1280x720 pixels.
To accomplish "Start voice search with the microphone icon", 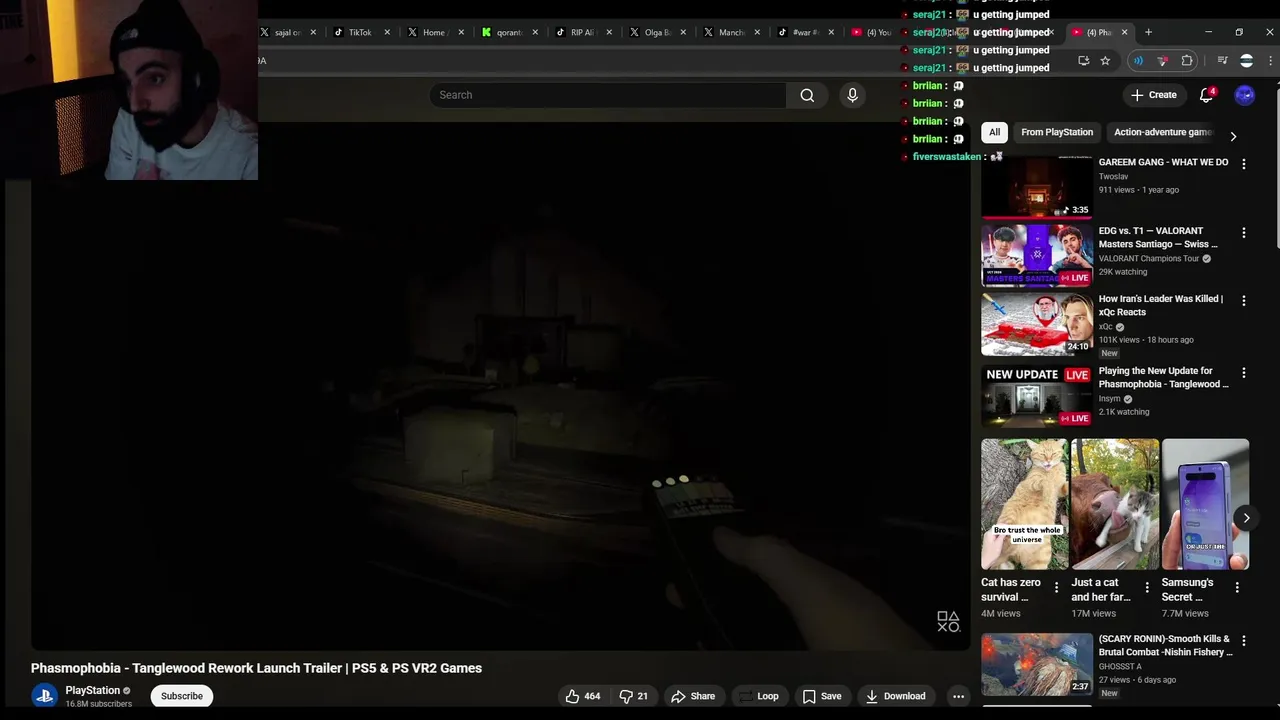I will tap(852, 95).
